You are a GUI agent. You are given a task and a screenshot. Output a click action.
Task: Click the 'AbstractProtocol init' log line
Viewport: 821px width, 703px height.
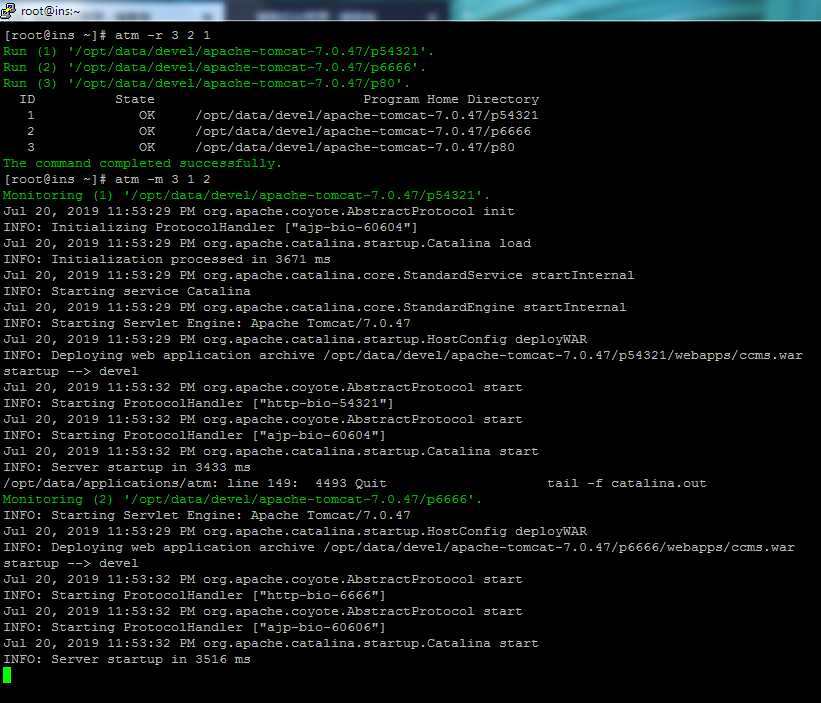coord(259,211)
